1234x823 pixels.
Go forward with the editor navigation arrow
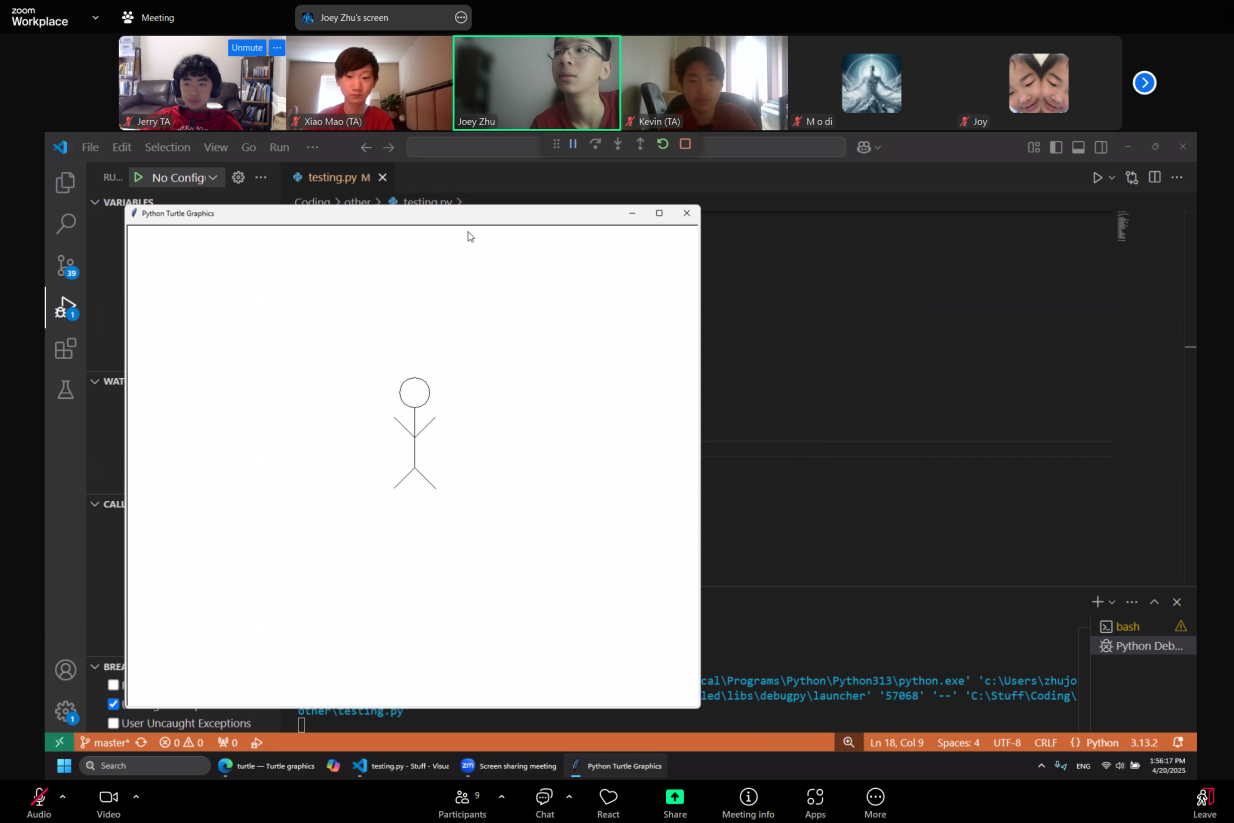coord(389,147)
